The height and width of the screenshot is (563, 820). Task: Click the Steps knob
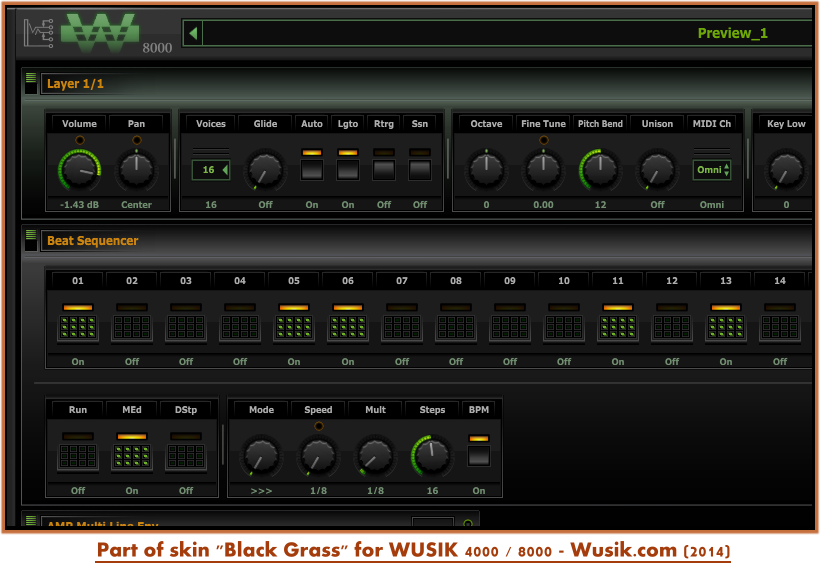tap(432, 456)
